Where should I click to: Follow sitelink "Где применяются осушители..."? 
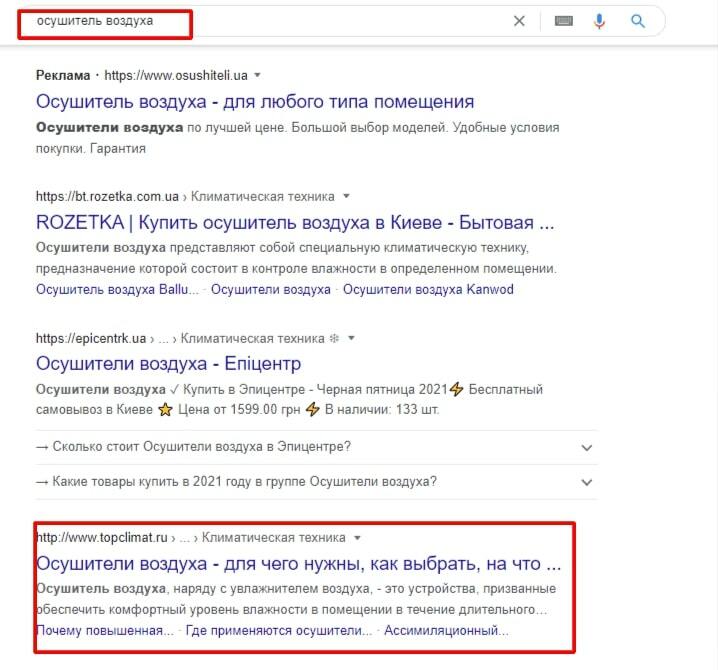(x=279, y=631)
